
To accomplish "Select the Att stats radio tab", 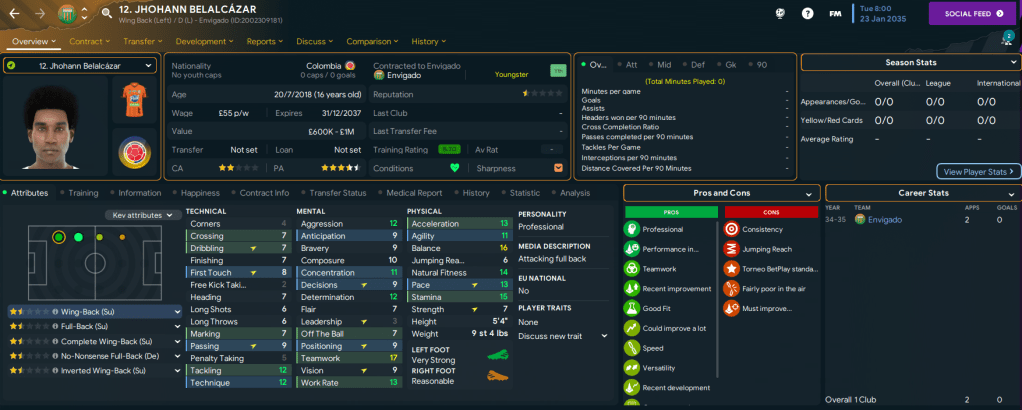I will pos(633,64).
